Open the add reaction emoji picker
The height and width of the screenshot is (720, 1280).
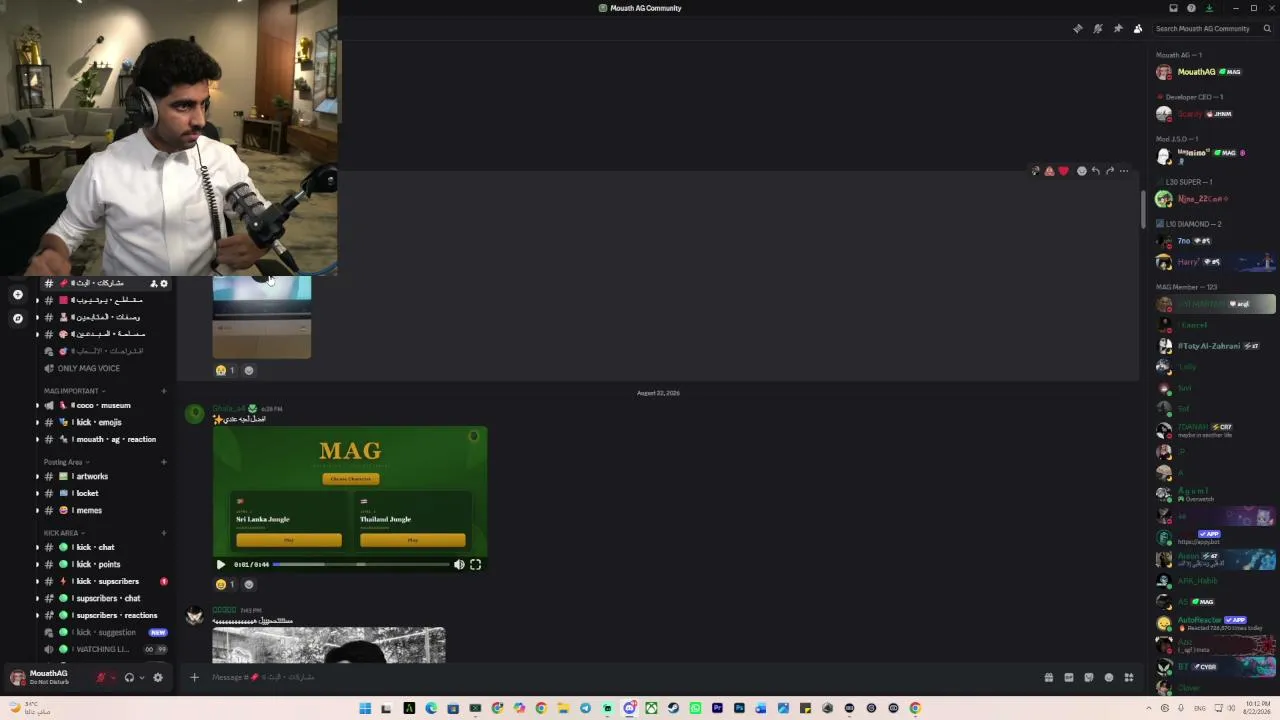[1081, 171]
